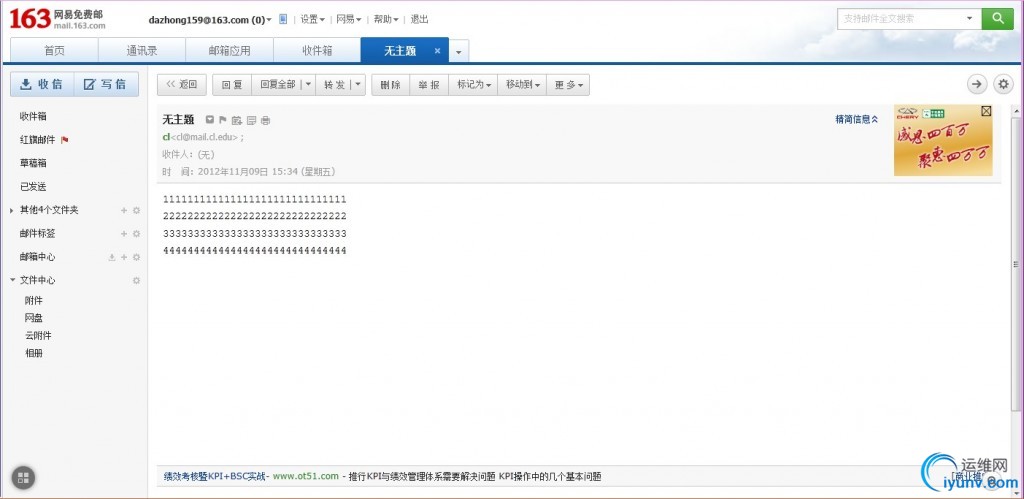
Task: Open the 设置 menu
Action: tap(312, 20)
